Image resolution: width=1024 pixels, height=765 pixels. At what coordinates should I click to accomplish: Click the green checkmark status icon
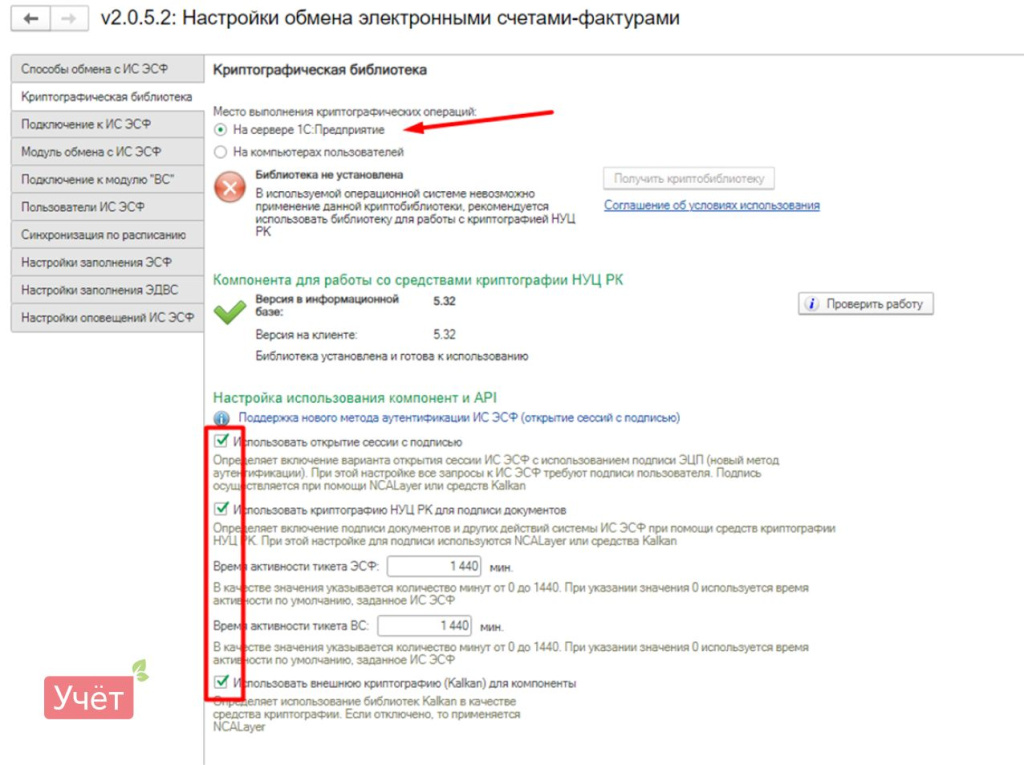pos(230,312)
